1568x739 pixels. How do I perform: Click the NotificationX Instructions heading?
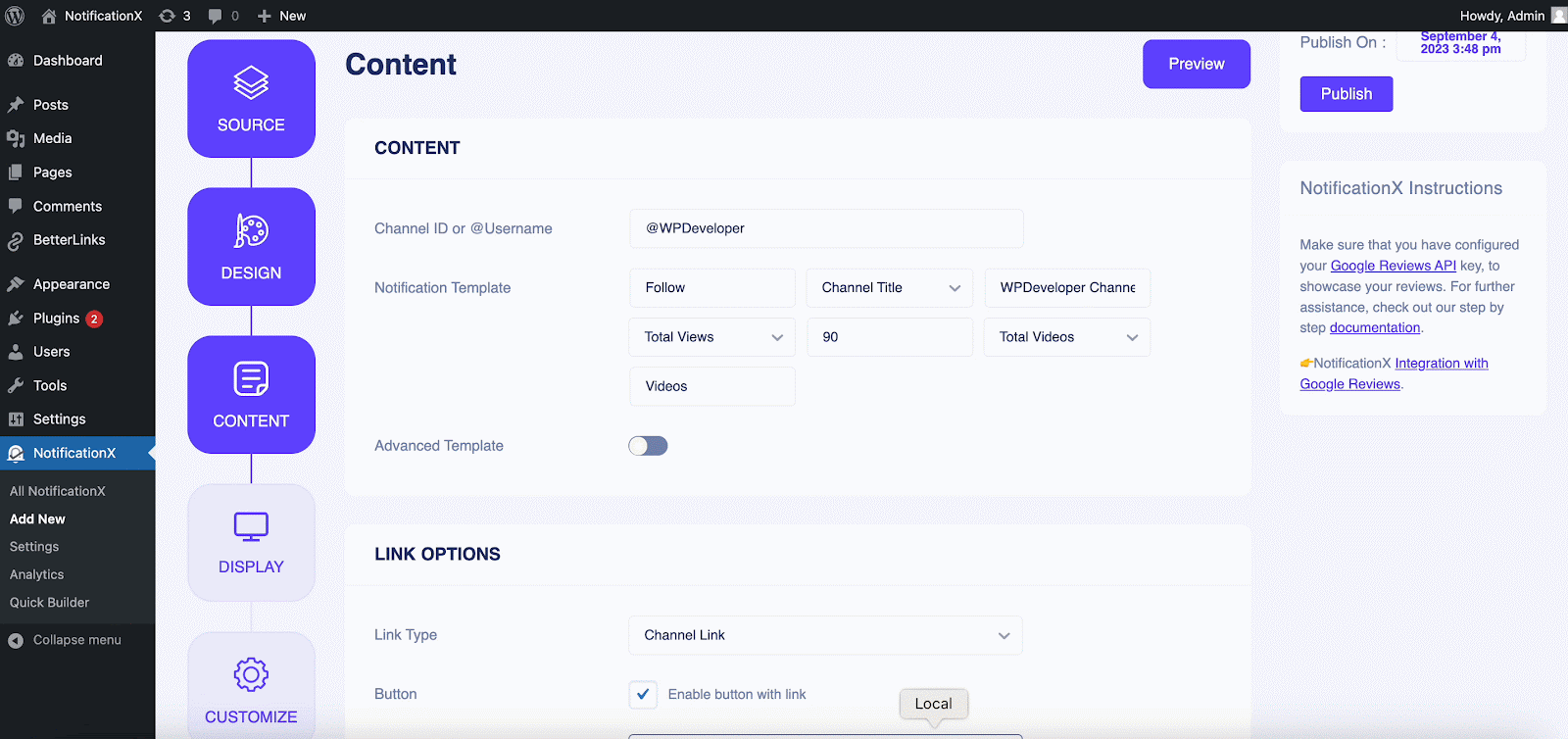(x=1401, y=188)
